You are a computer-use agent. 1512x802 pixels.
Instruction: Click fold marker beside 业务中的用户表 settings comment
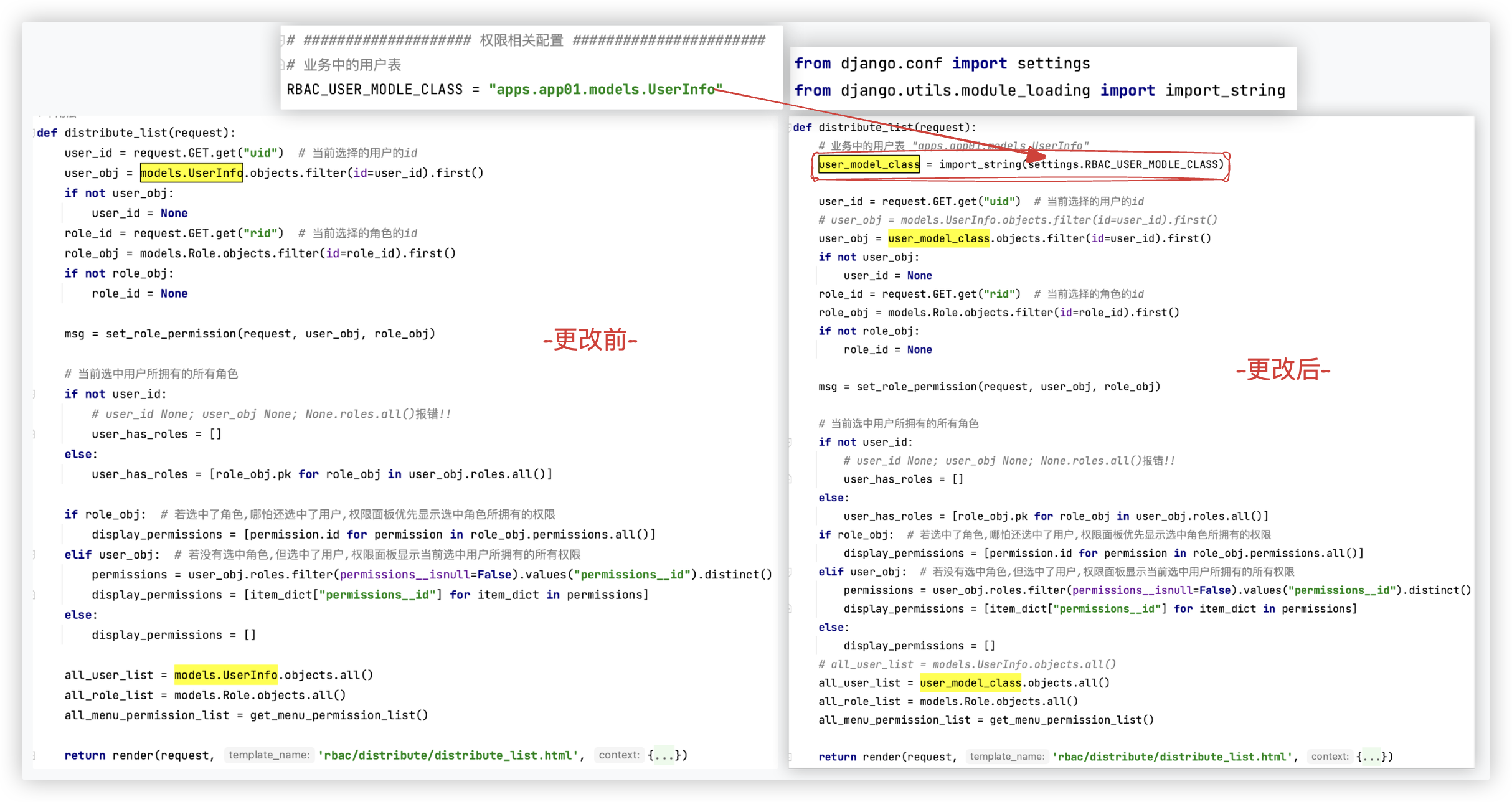[282, 65]
